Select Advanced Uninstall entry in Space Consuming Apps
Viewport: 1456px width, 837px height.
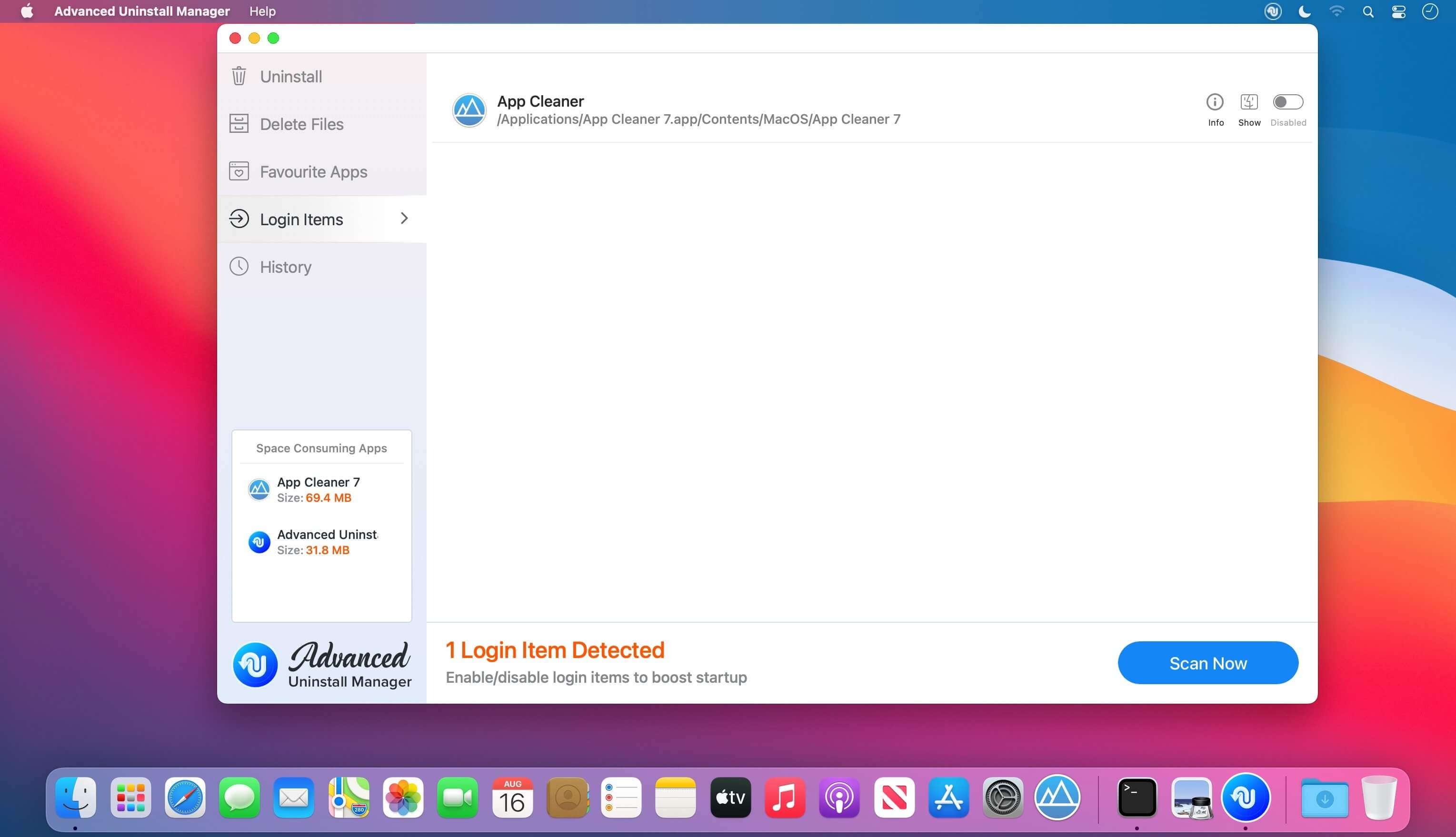(x=327, y=542)
